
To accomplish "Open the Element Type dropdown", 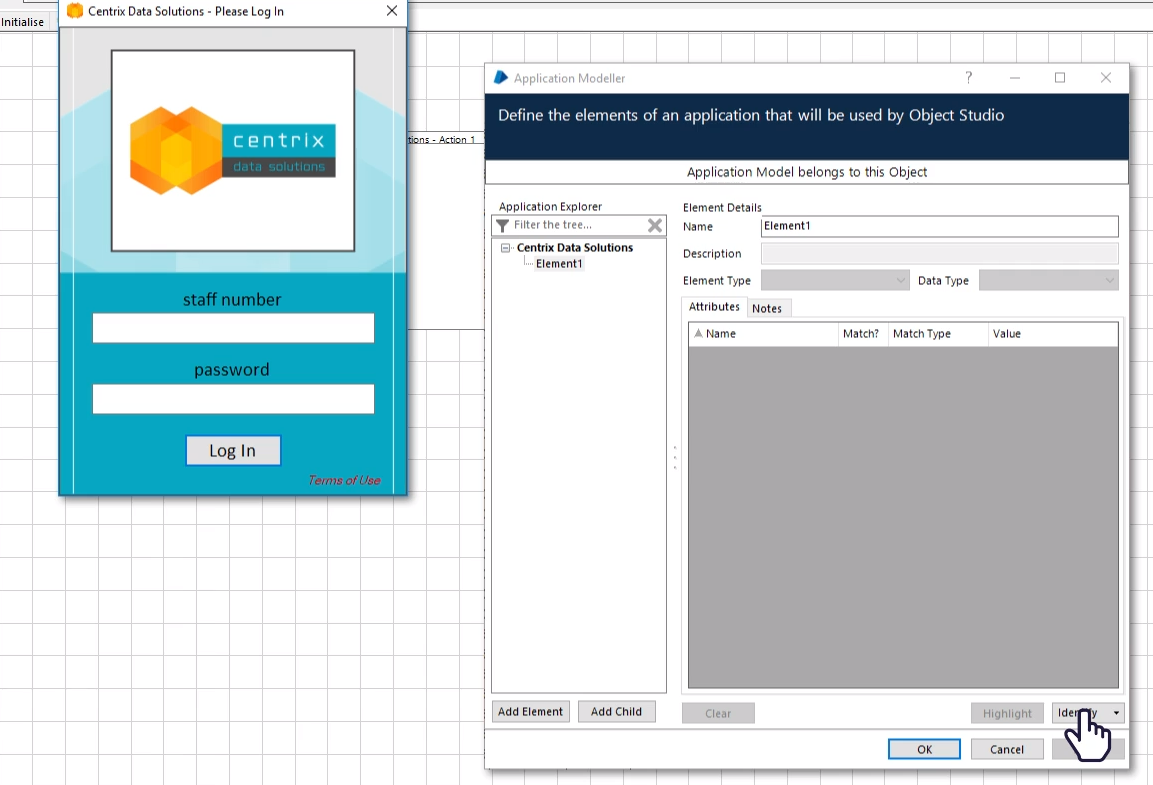I will point(835,280).
